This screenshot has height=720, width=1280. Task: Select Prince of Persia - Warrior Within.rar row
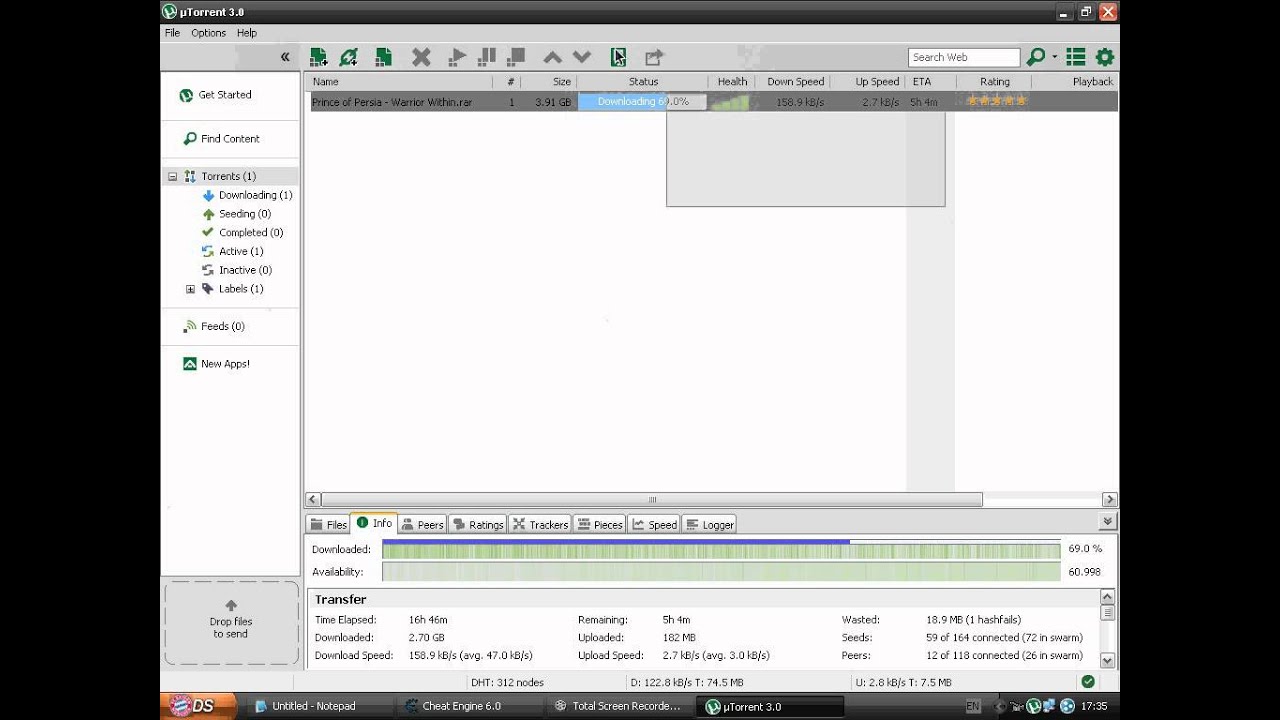pos(713,102)
